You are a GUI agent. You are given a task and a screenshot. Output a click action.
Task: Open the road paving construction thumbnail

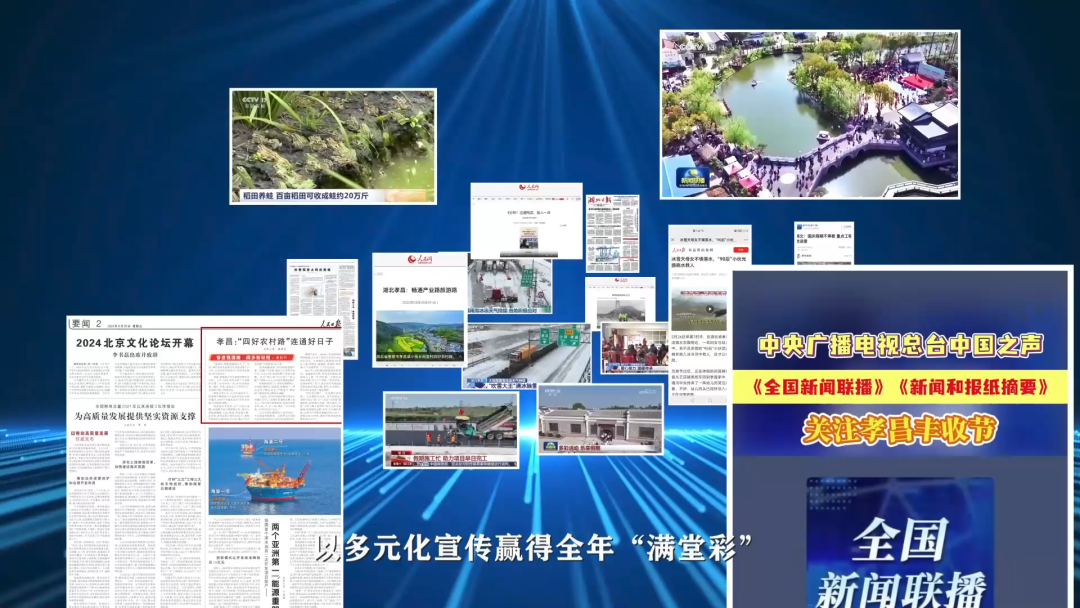451,430
